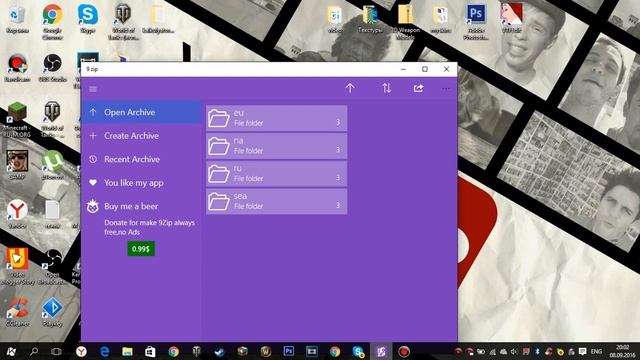
Task: Click the sort arrows icon in 9Zip
Action: point(387,88)
